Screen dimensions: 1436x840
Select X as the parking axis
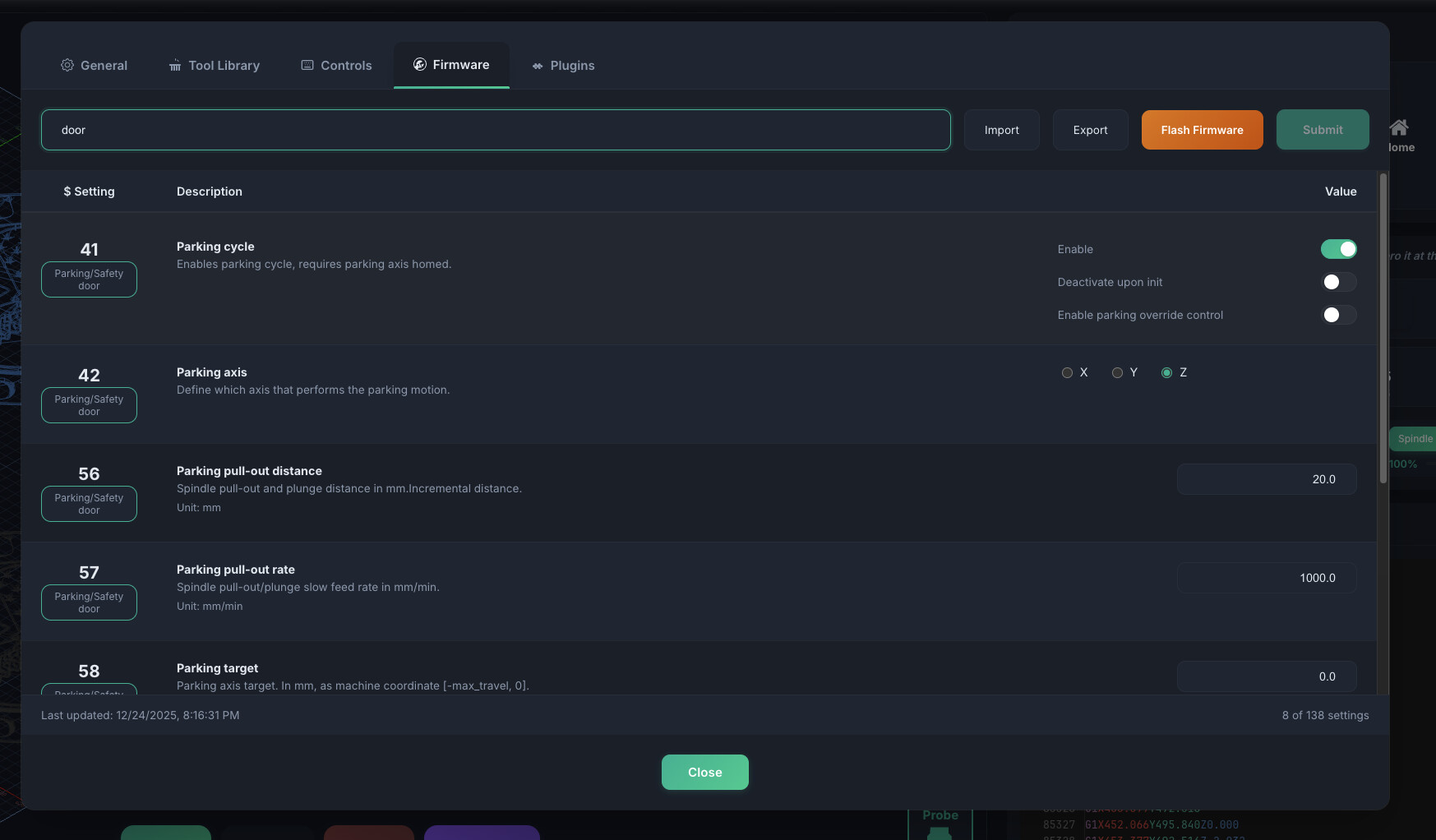(1067, 372)
